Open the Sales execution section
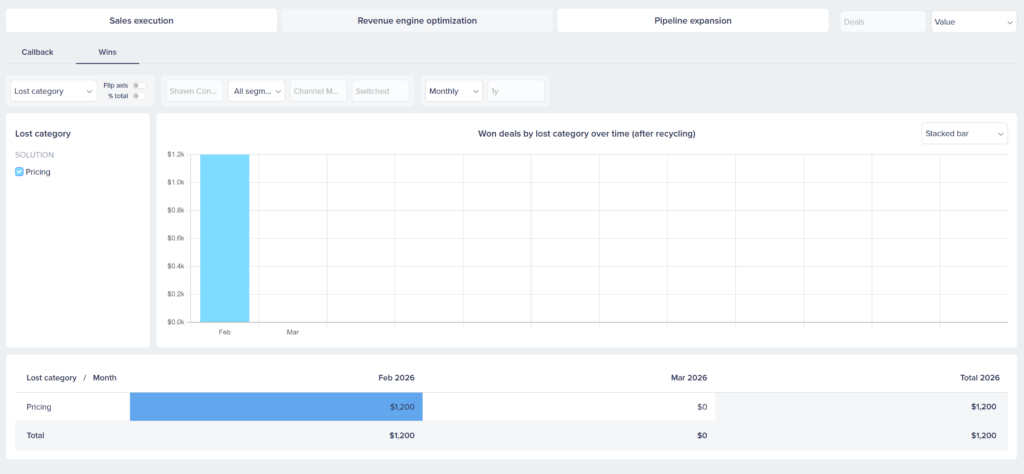The width and height of the screenshot is (1024, 474). (141, 21)
